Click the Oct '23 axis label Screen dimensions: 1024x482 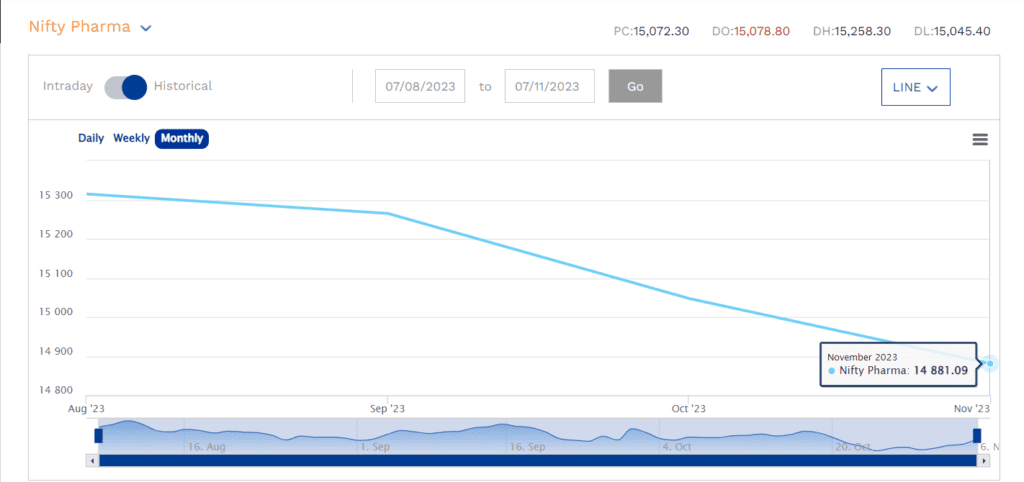tap(689, 408)
